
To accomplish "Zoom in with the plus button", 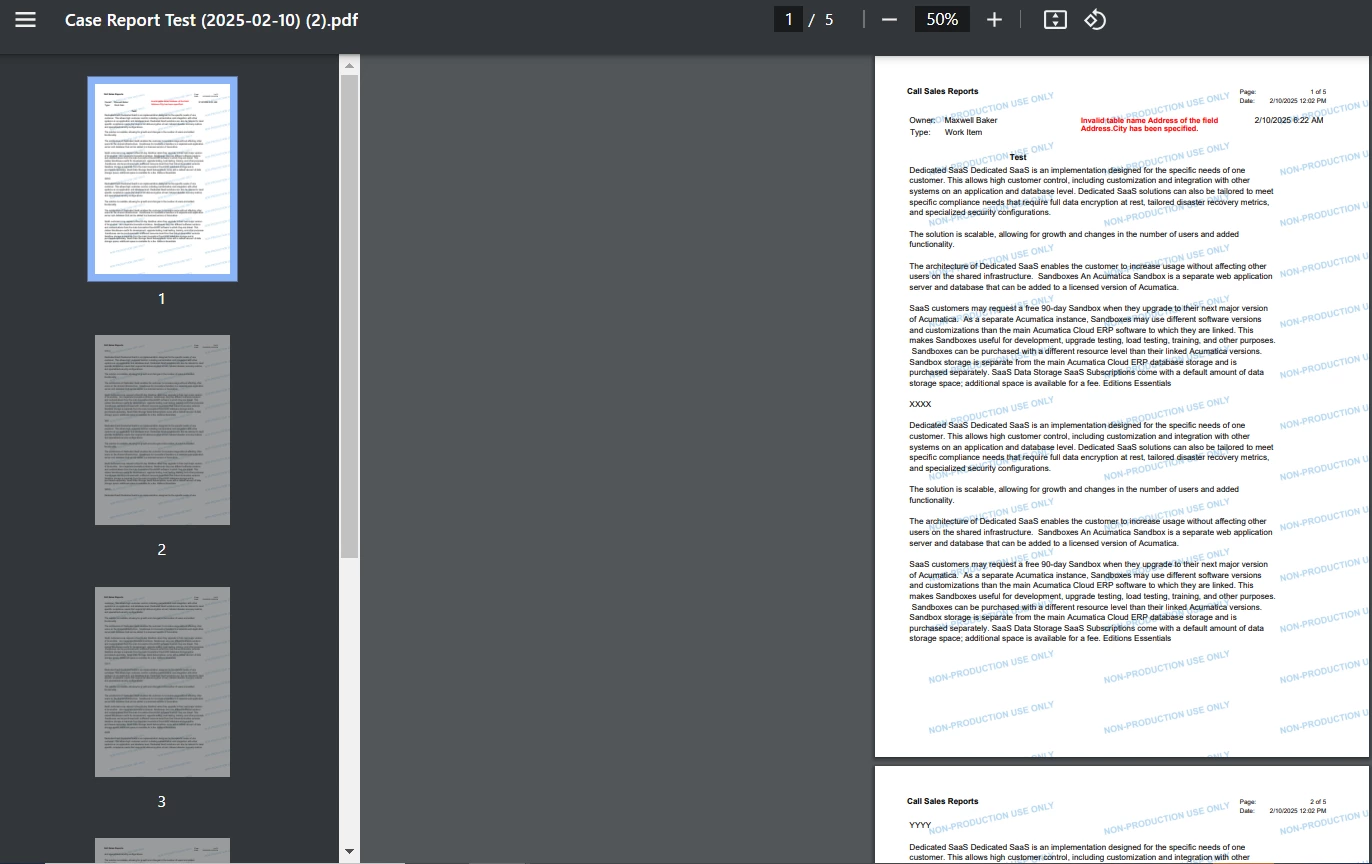I will [x=994, y=20].
